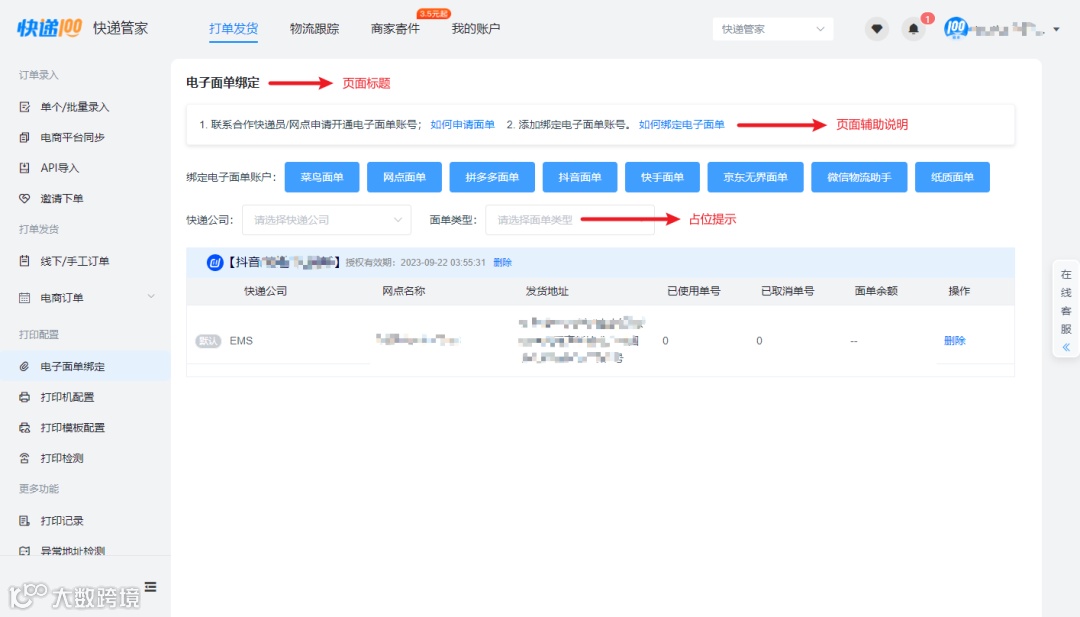1080x617 pixels.
Task: Click the 快手面单 button
Action: pos(662,177)
